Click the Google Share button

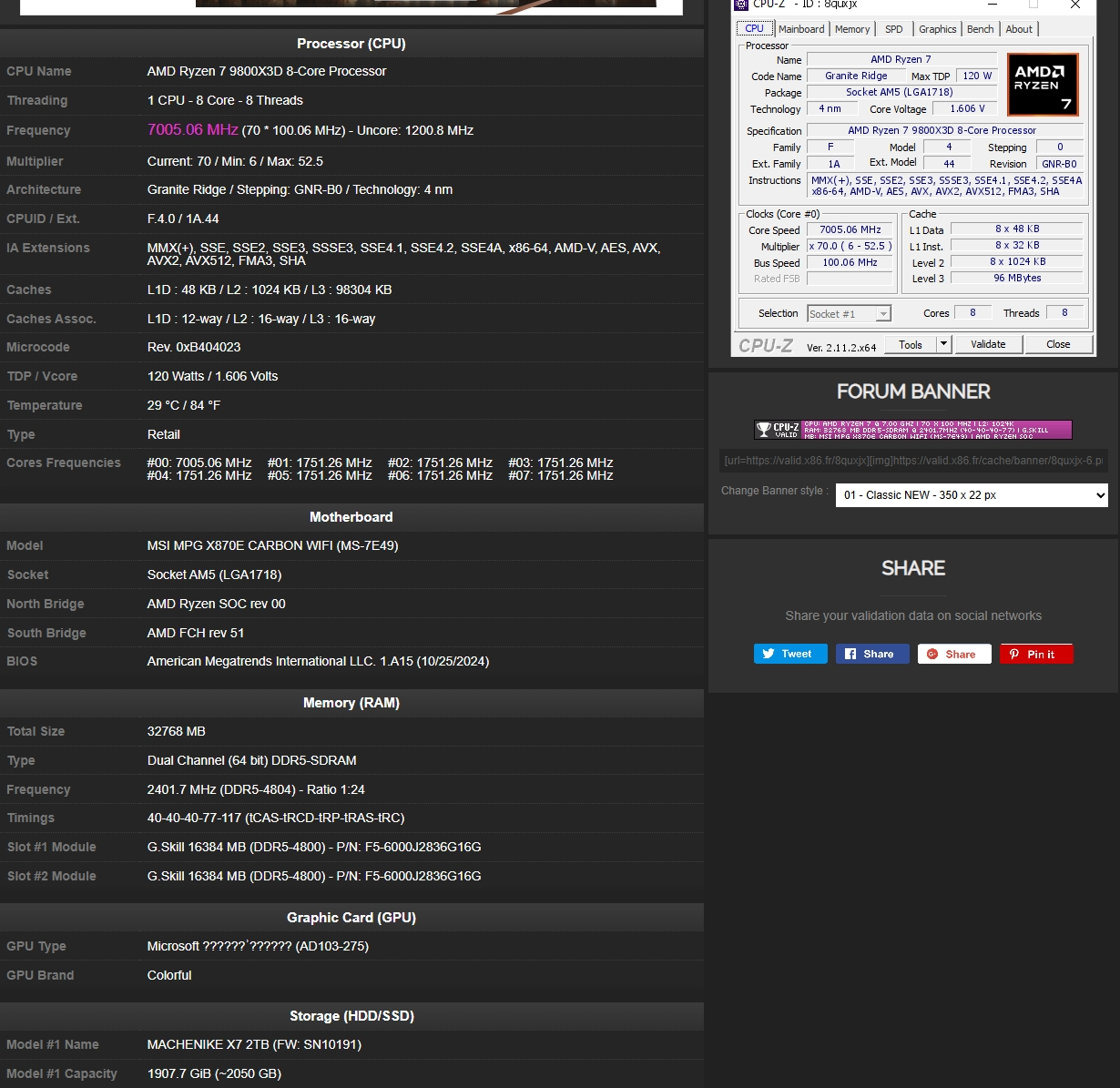[x=954, y=654]
